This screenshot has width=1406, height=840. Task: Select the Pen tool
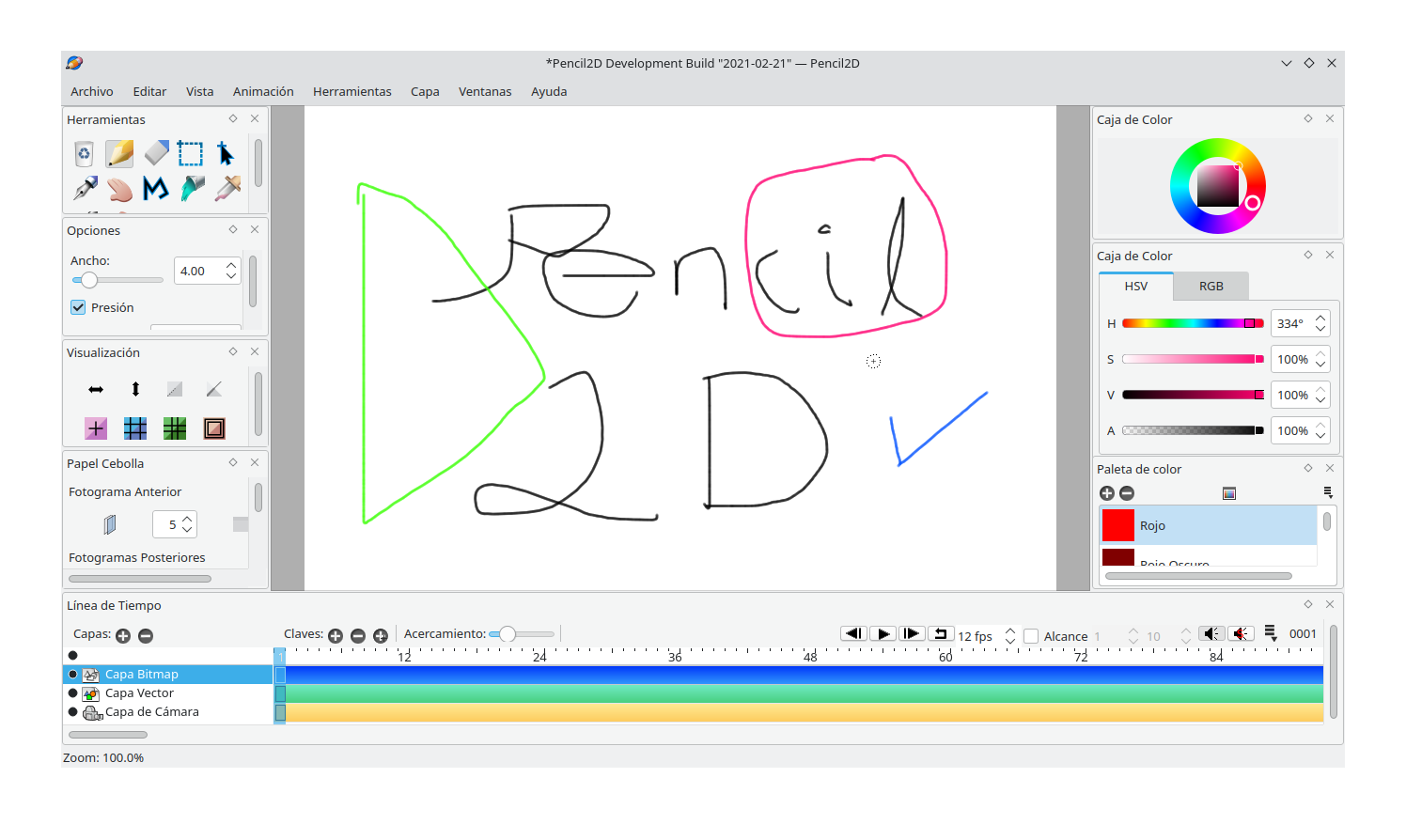(85, 189)
